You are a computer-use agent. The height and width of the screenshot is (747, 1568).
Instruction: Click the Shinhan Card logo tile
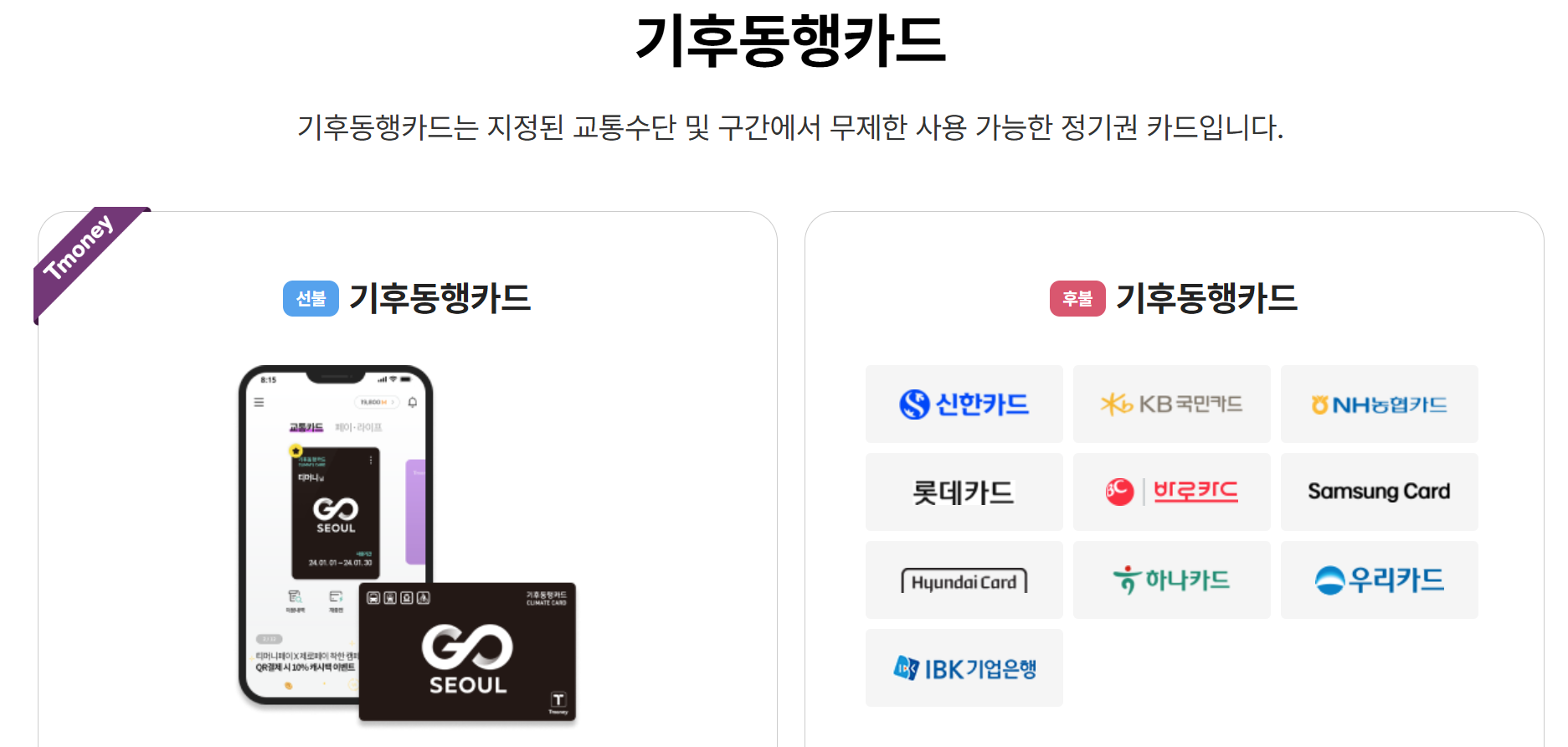click(x=964, y=404)
